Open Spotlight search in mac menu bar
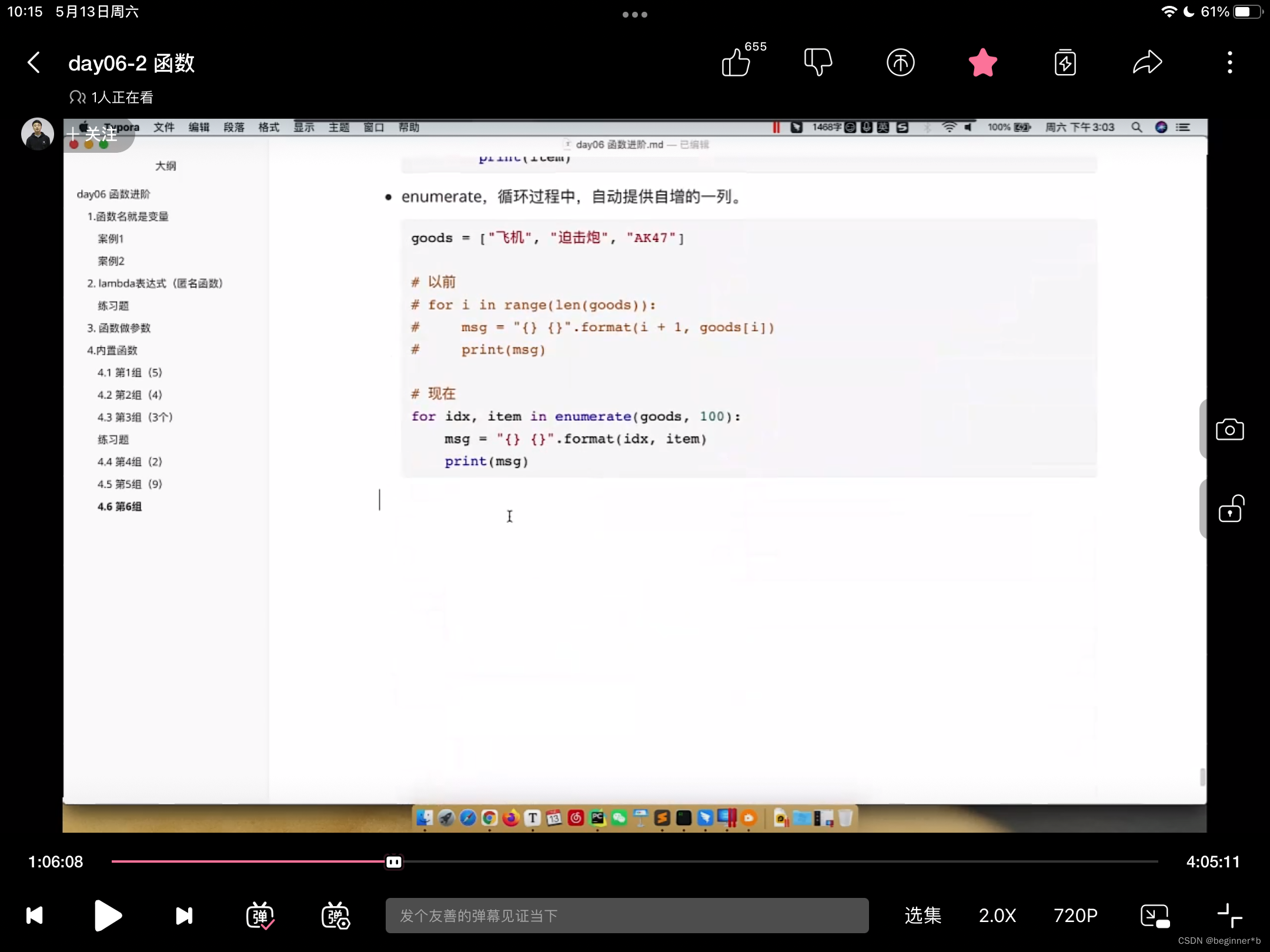1270x952 pixels. click(x=1137, y=128)
